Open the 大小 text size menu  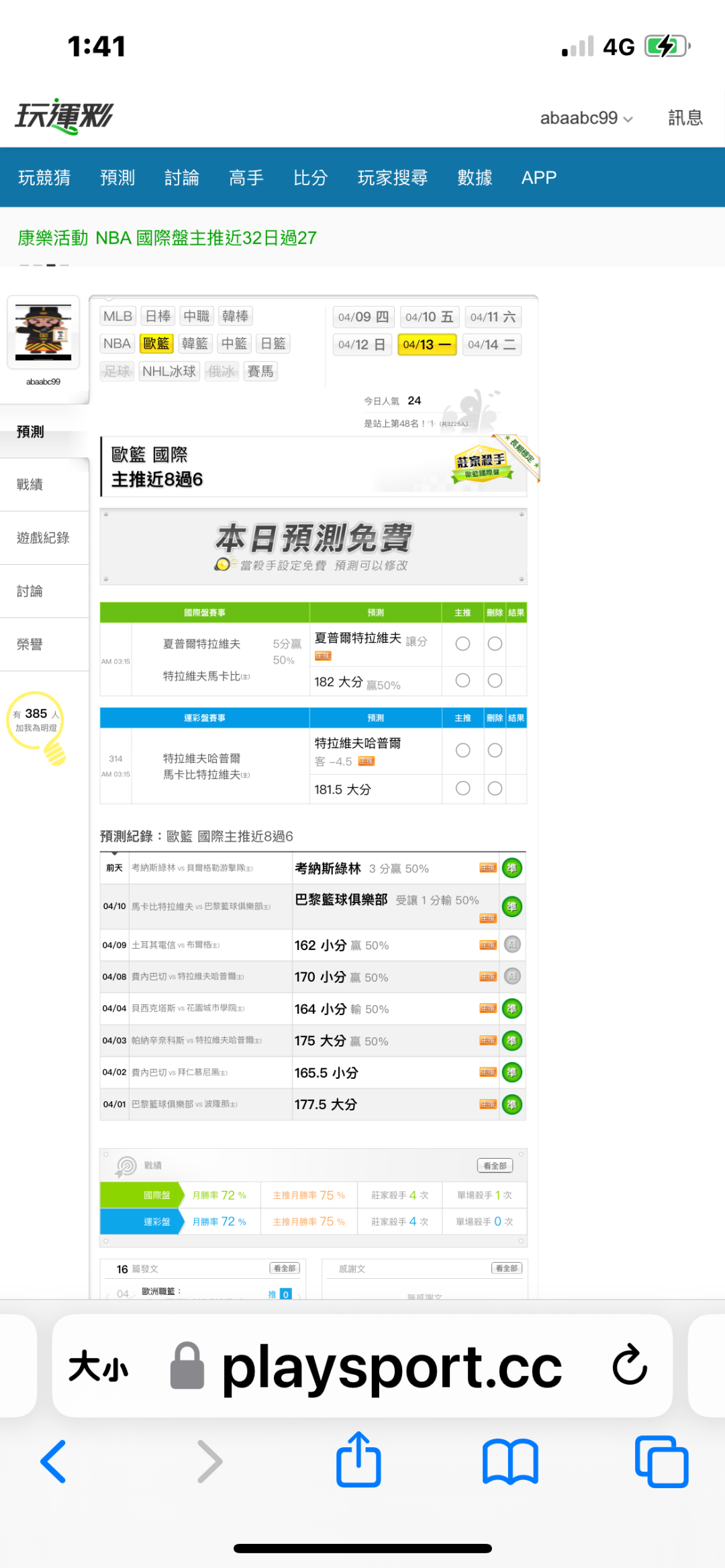[x=98, y=1366]
